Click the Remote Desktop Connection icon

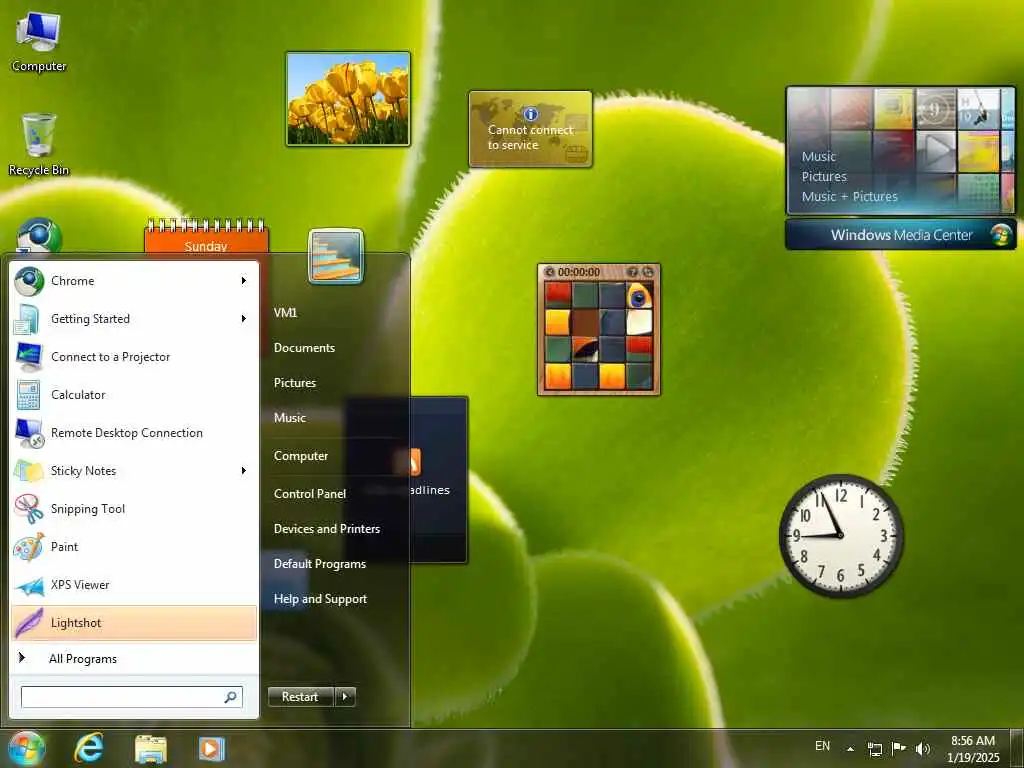pyautogui.click(x=29, y=433)
